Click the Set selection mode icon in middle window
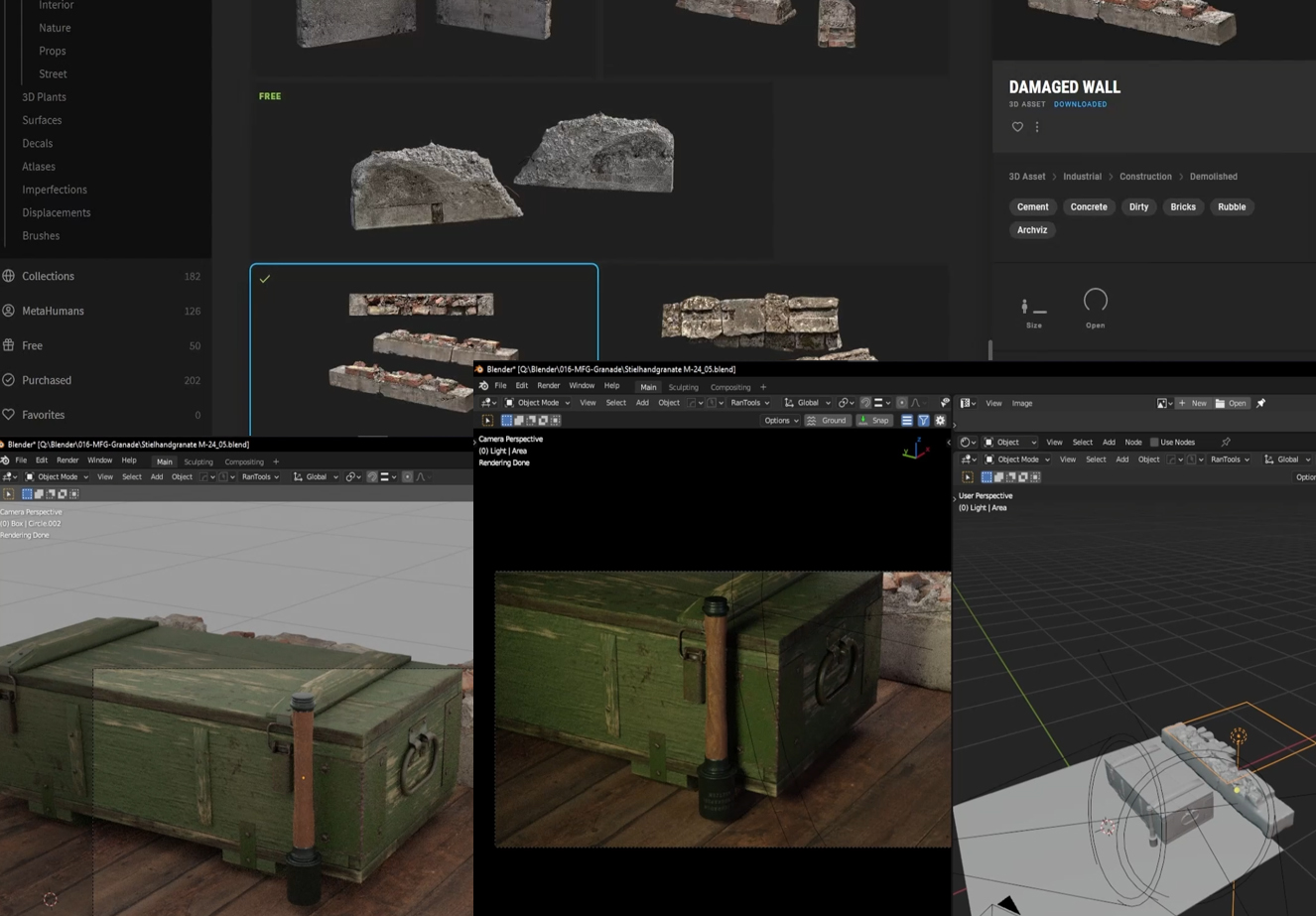 pos(507,421)
